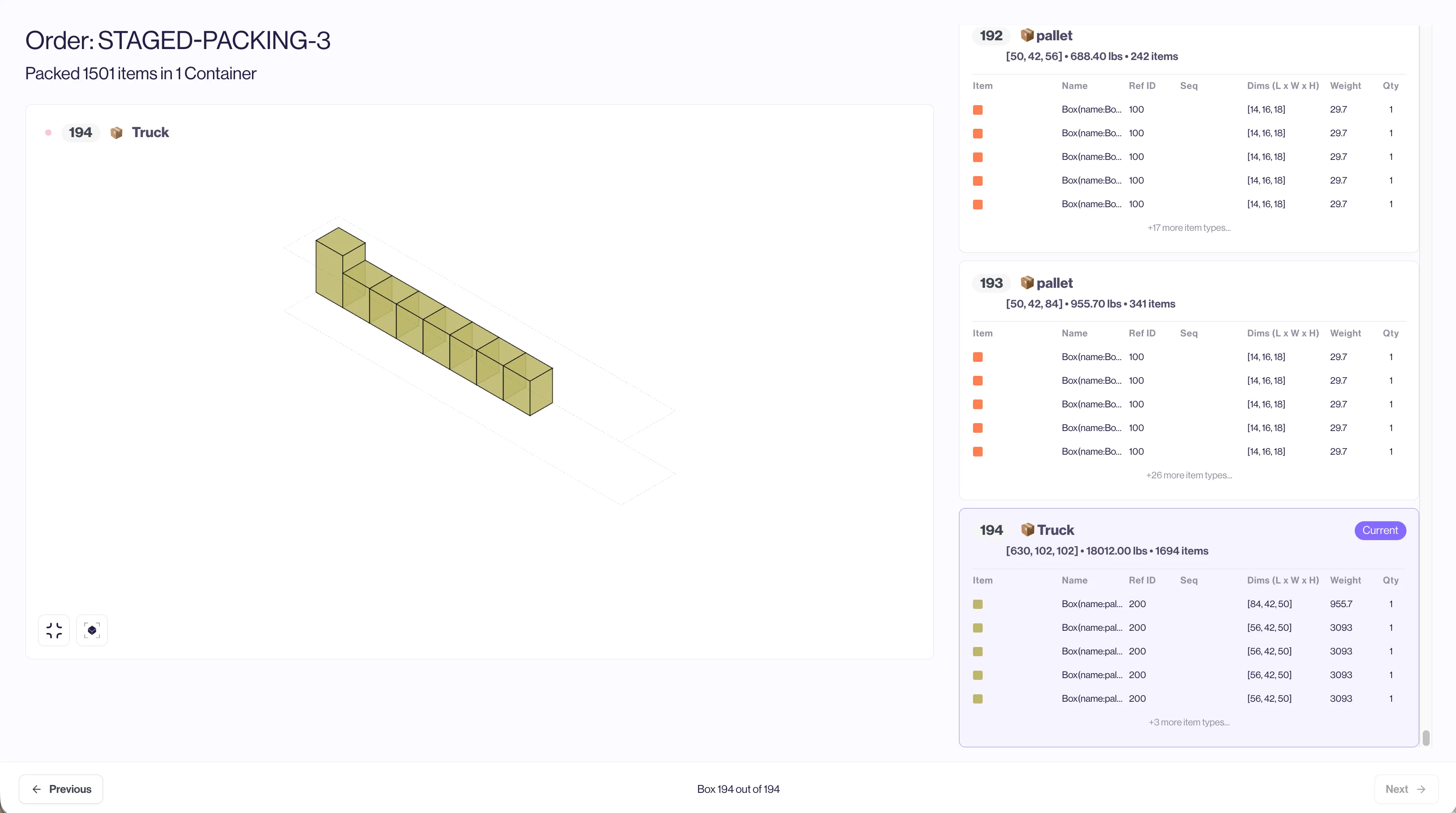The image size is (1456, 813).
Task: Click 'Packed 1501 items in 1 Container' subtitle
Action: point(141,74)
